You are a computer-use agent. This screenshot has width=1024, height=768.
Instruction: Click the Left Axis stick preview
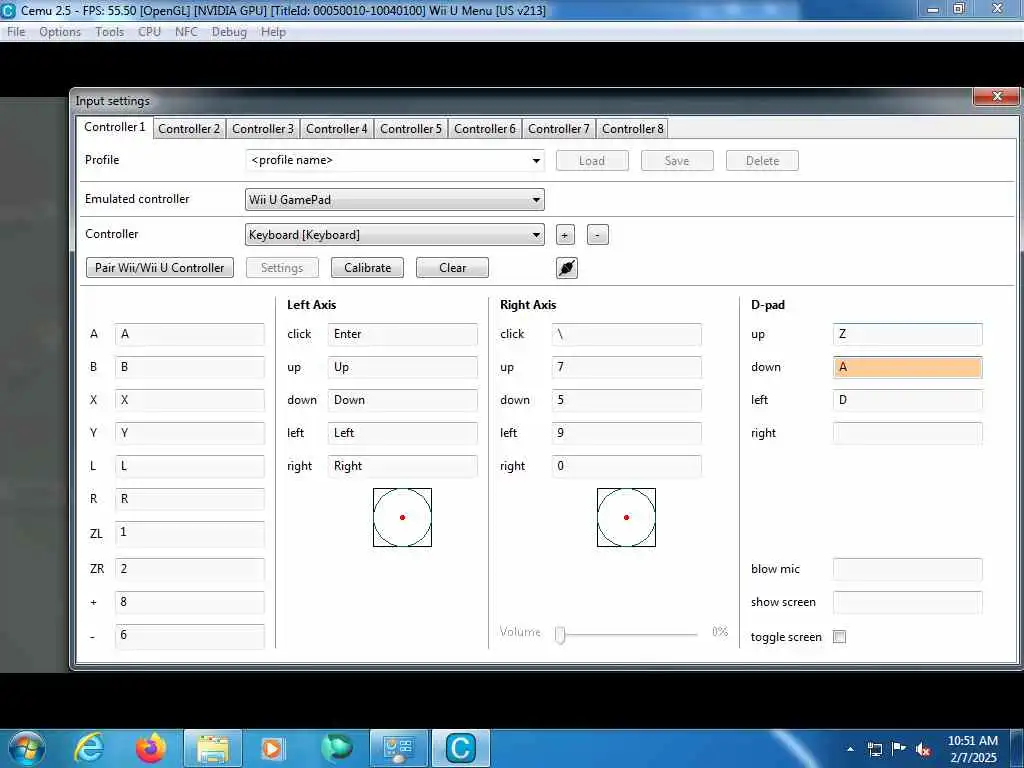[402, 517]
